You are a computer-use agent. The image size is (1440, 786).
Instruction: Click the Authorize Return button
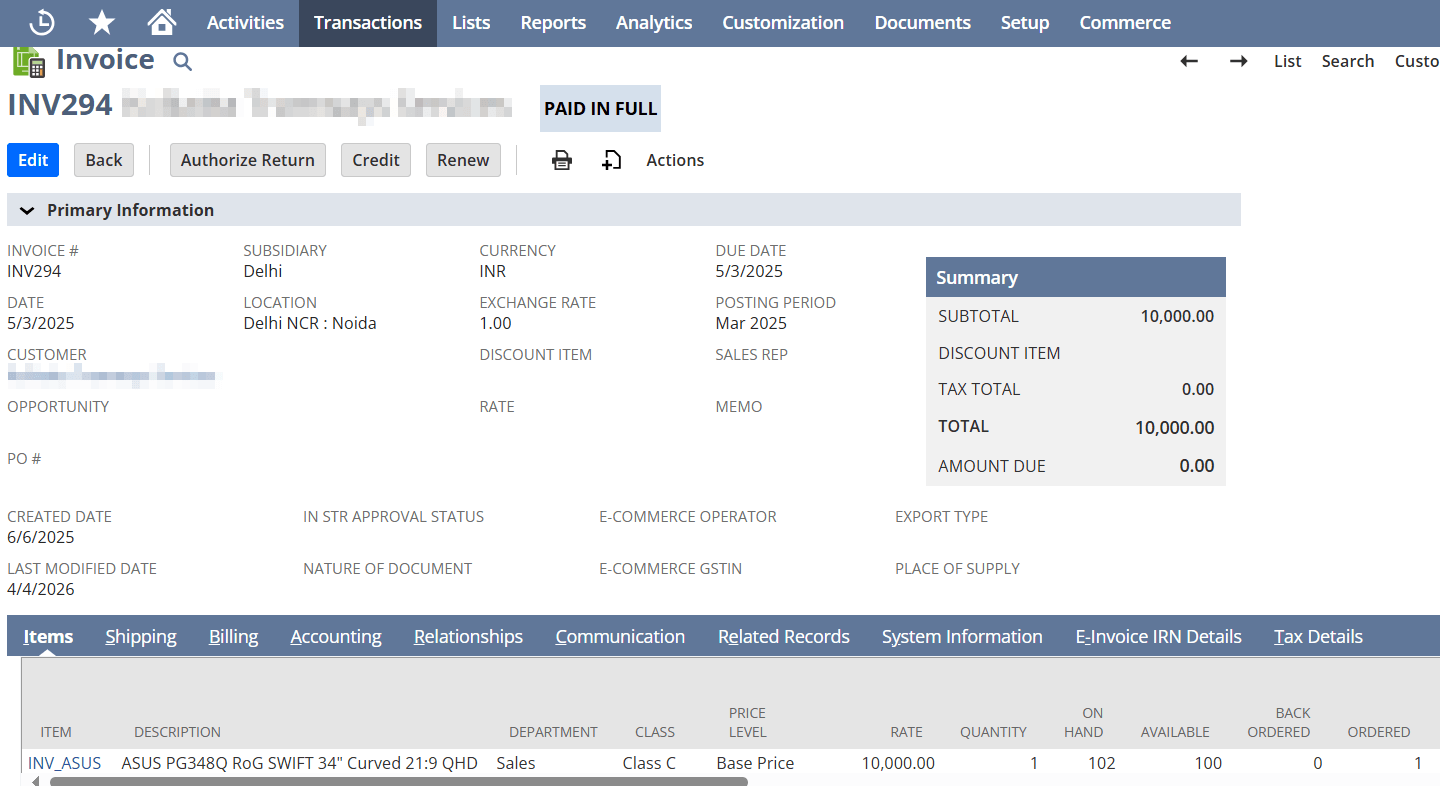click(x=247, y=160)
